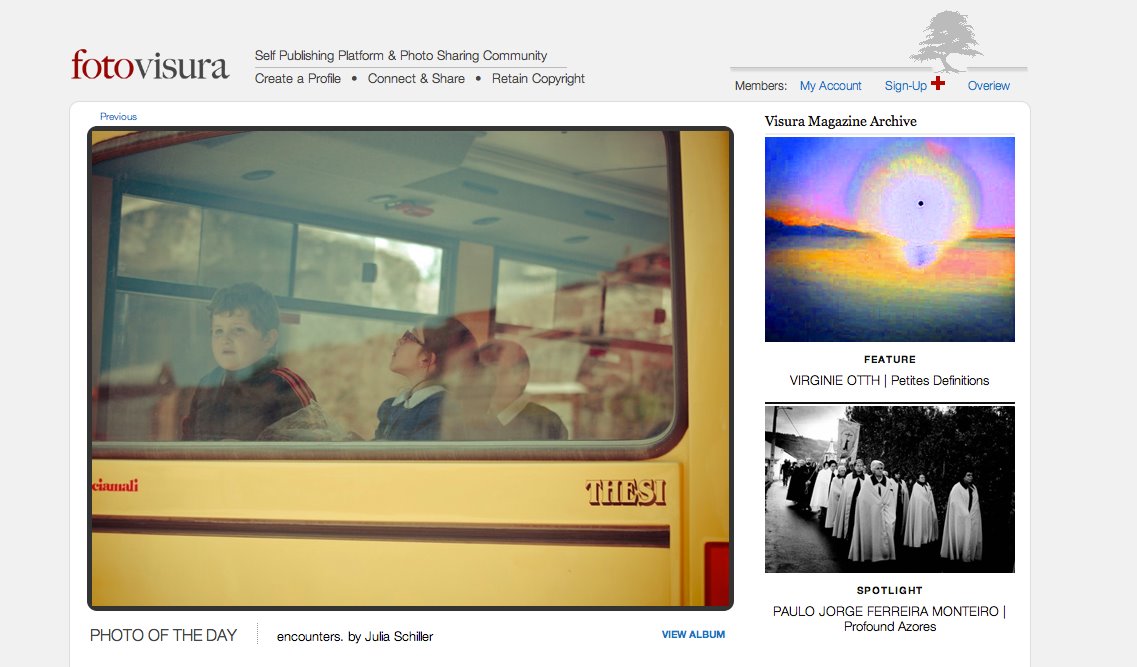The image size is (1137, 667).
Task: Open the bus window Photo of the Day
Action: pos(410,368)
